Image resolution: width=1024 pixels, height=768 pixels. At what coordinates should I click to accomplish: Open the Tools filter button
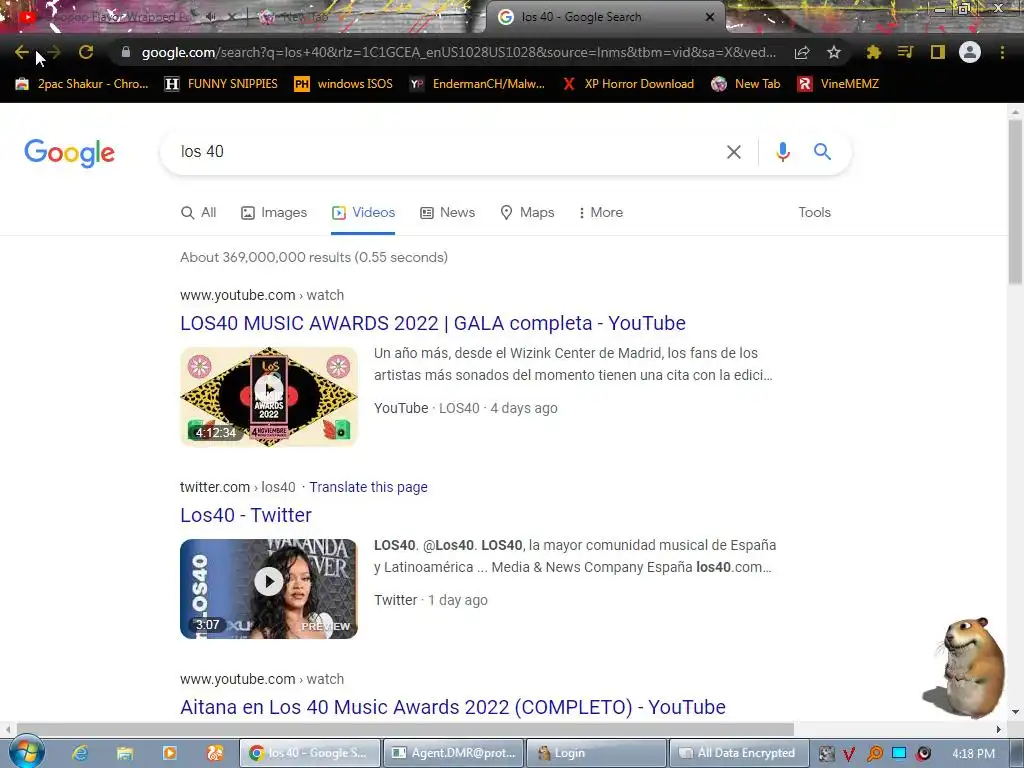point(814,213)
